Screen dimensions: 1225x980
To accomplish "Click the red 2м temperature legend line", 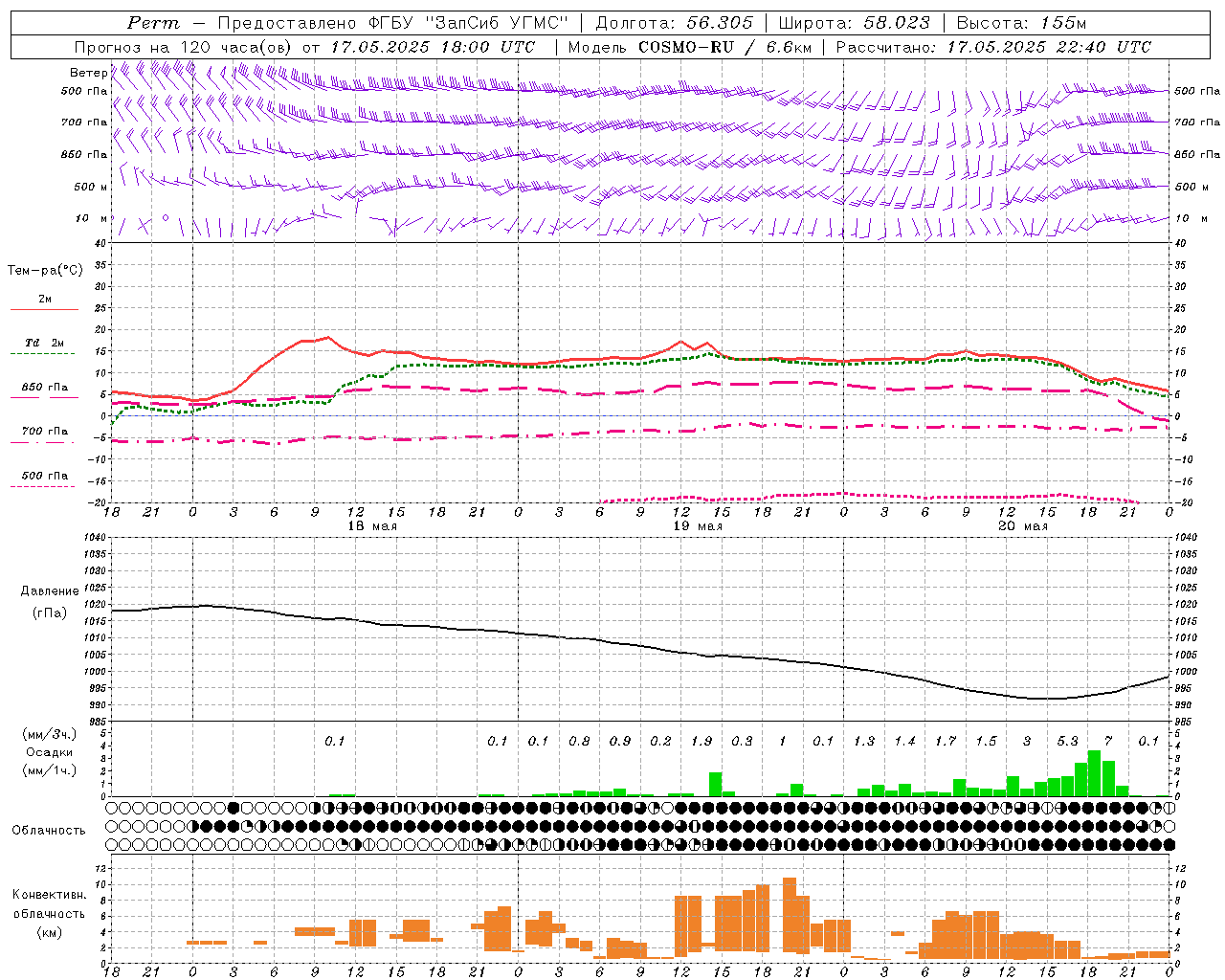I will coord(44,310).
